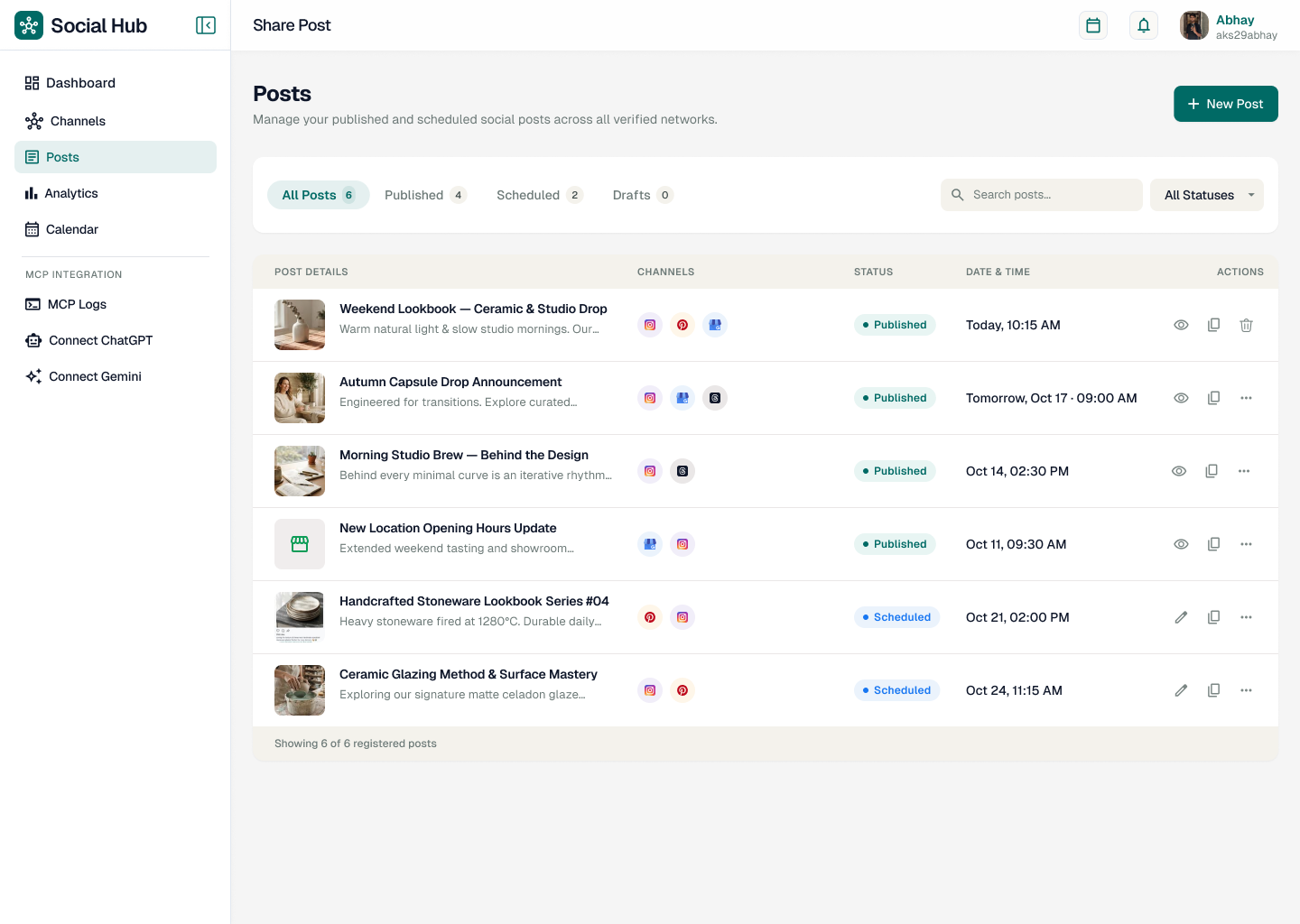Viewport: 1300px width, 924px height.
Task: Switch to the Scheduled tab
Action: pyautogui.click(x=540, y=195)
